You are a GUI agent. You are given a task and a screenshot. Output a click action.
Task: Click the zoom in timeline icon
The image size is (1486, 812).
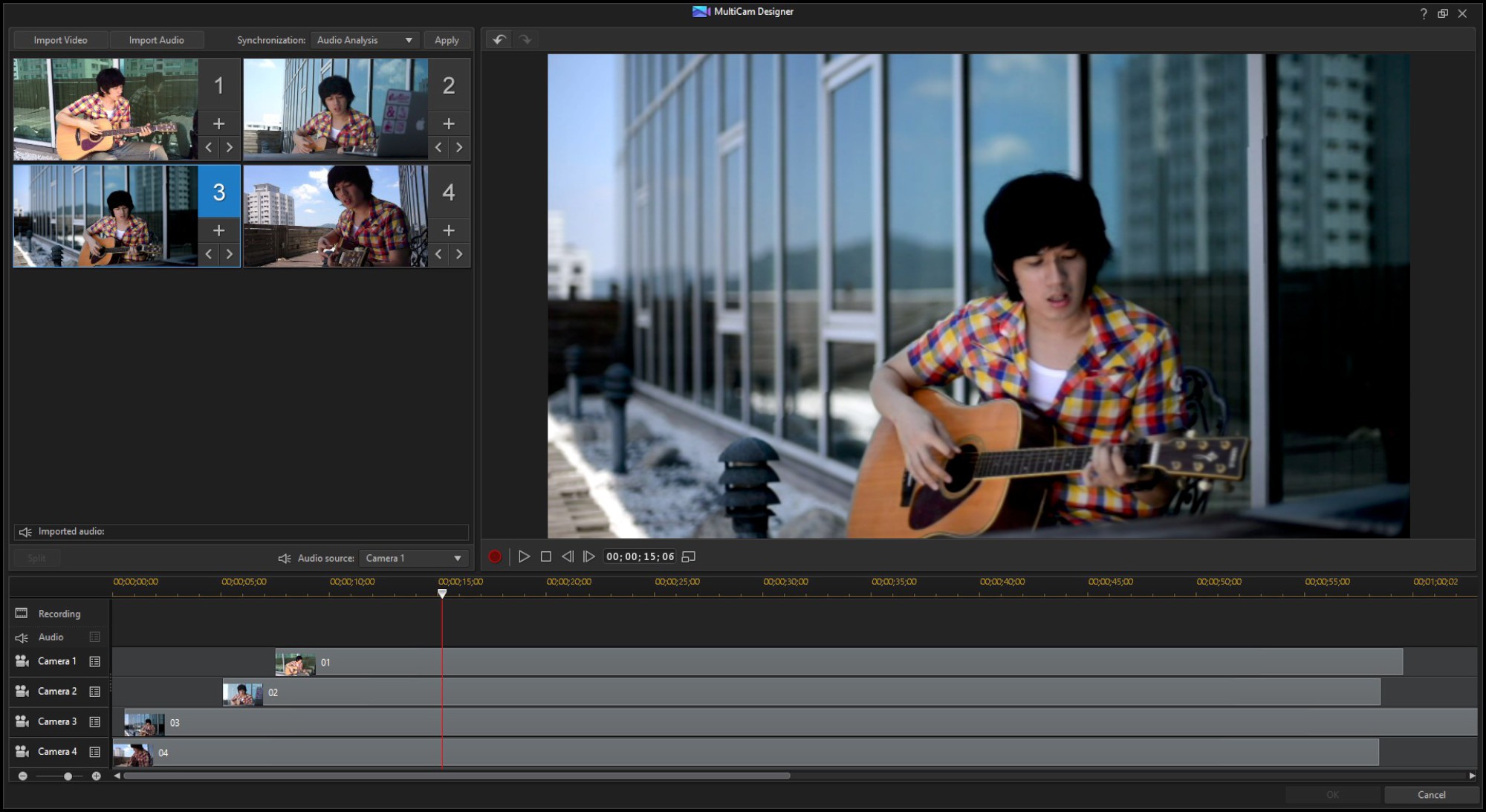[96, 776]
